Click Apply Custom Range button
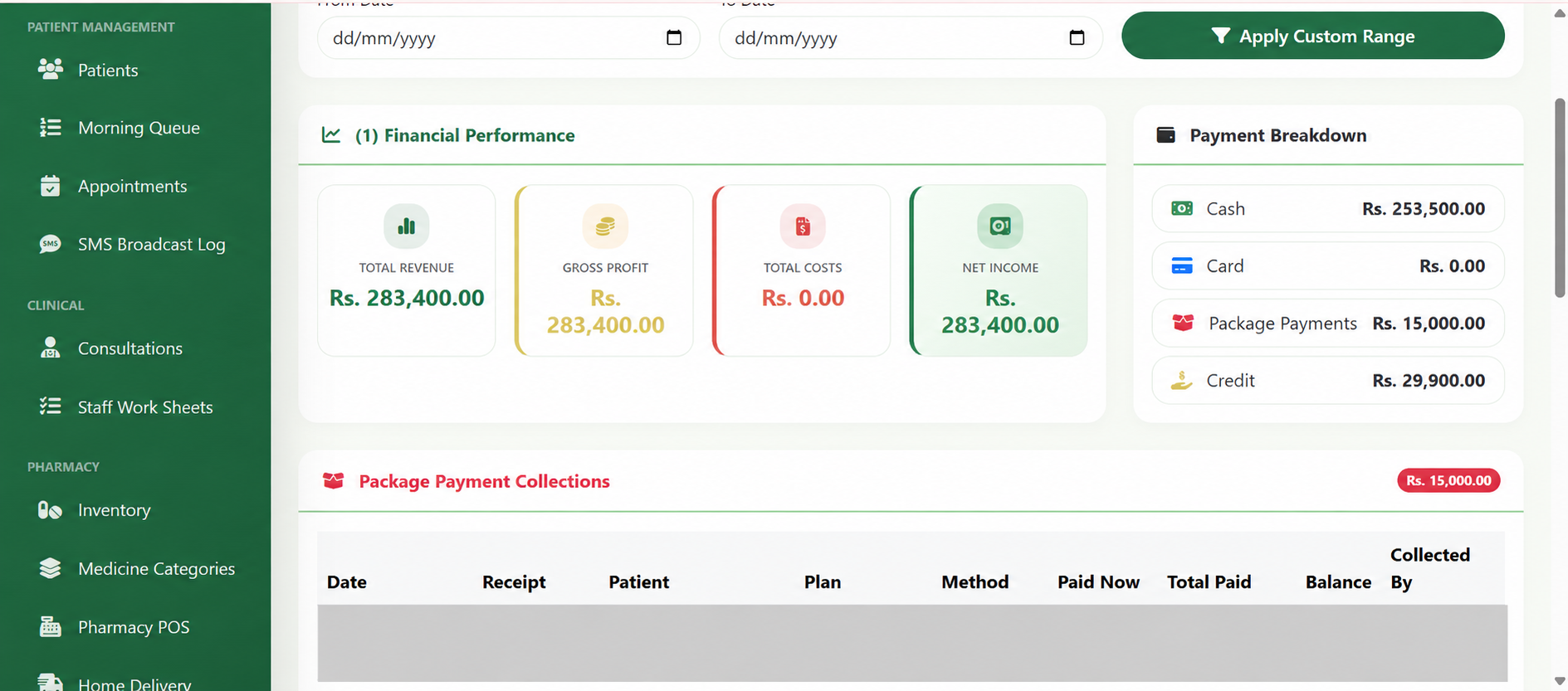Screen dimensions: 1568x691 [1312, 36]
